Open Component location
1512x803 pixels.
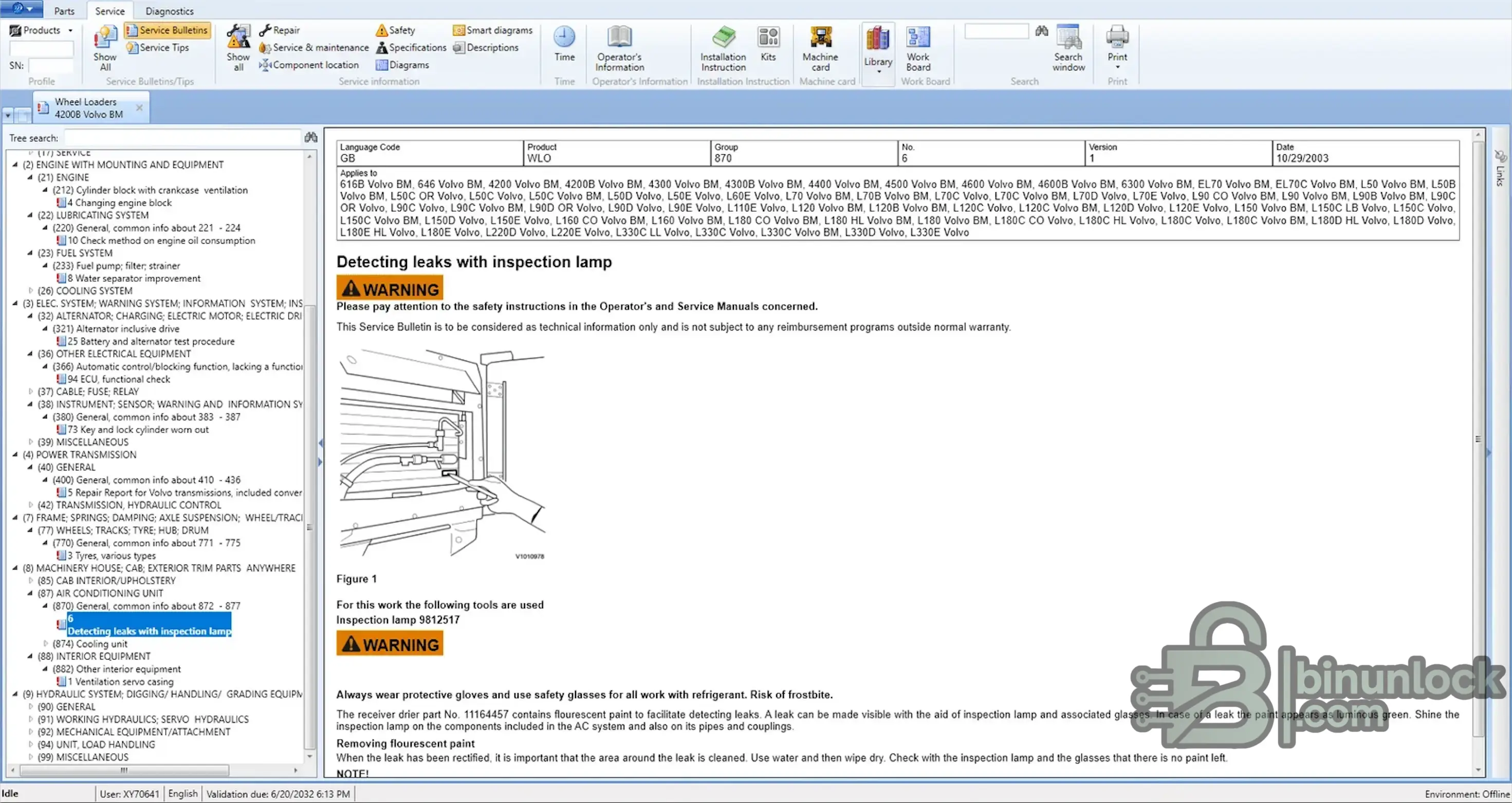click(309, 65)
